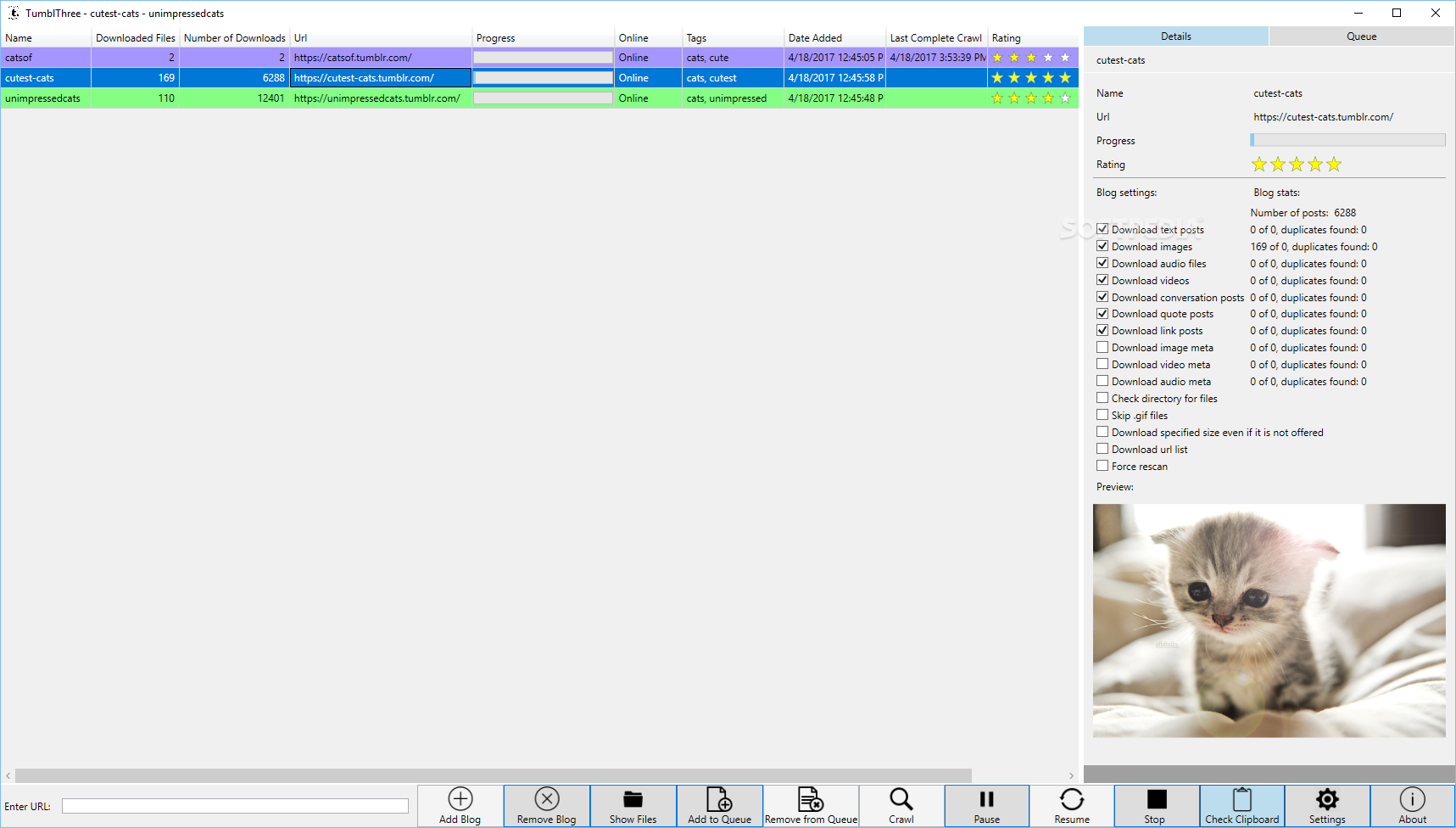Select the catsof blog row
Image resolution: width=1456 pixels, height=828 pixels.
[x=539, y=58]
